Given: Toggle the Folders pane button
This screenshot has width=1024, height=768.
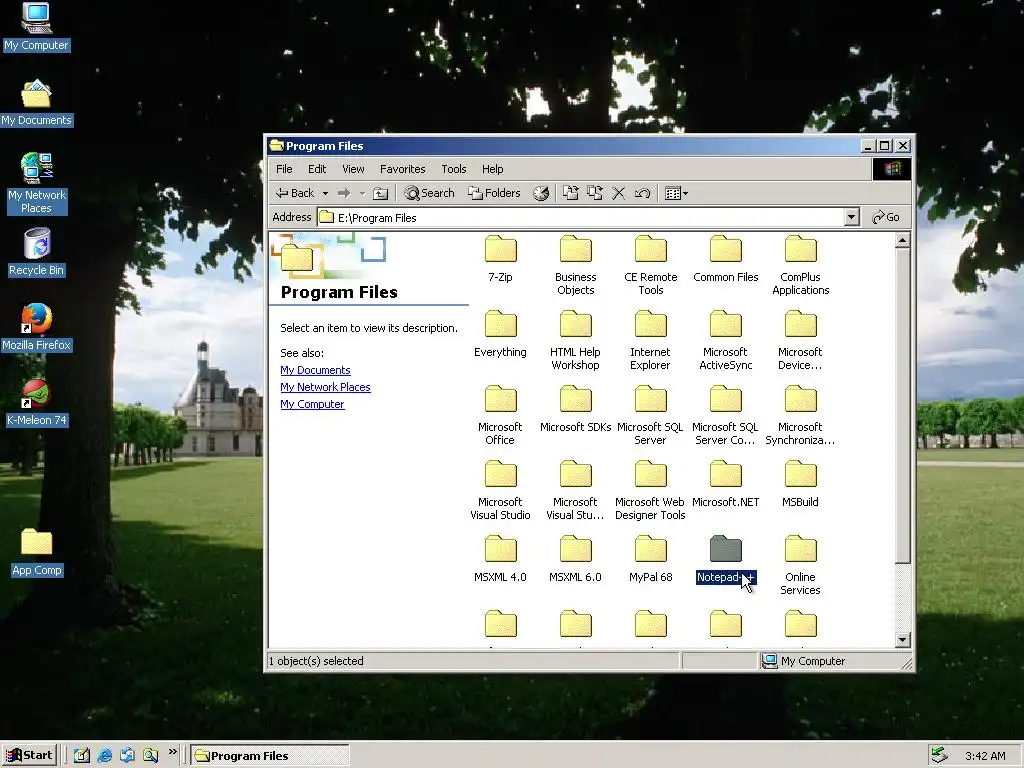Looking at the screenshot, I should [494, 193].
